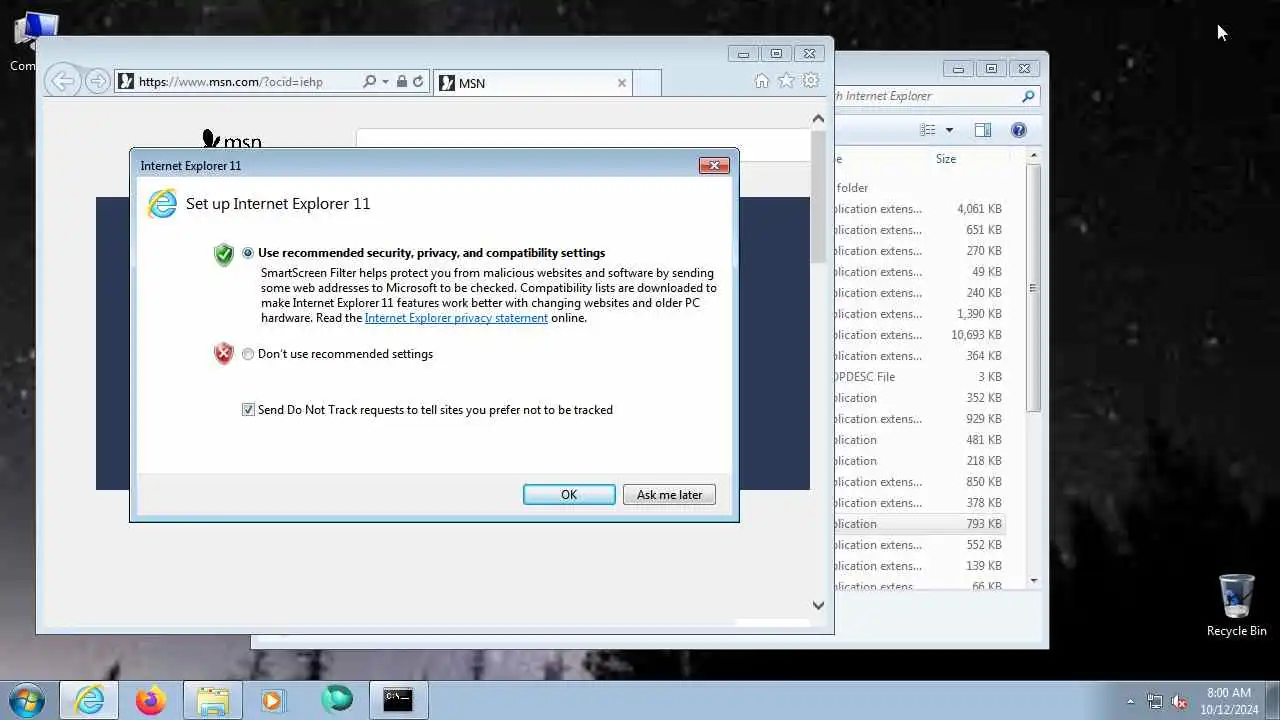1280x720 pixels.
Task: Select Use recommended security settings radio
Action: click(248, 253)
